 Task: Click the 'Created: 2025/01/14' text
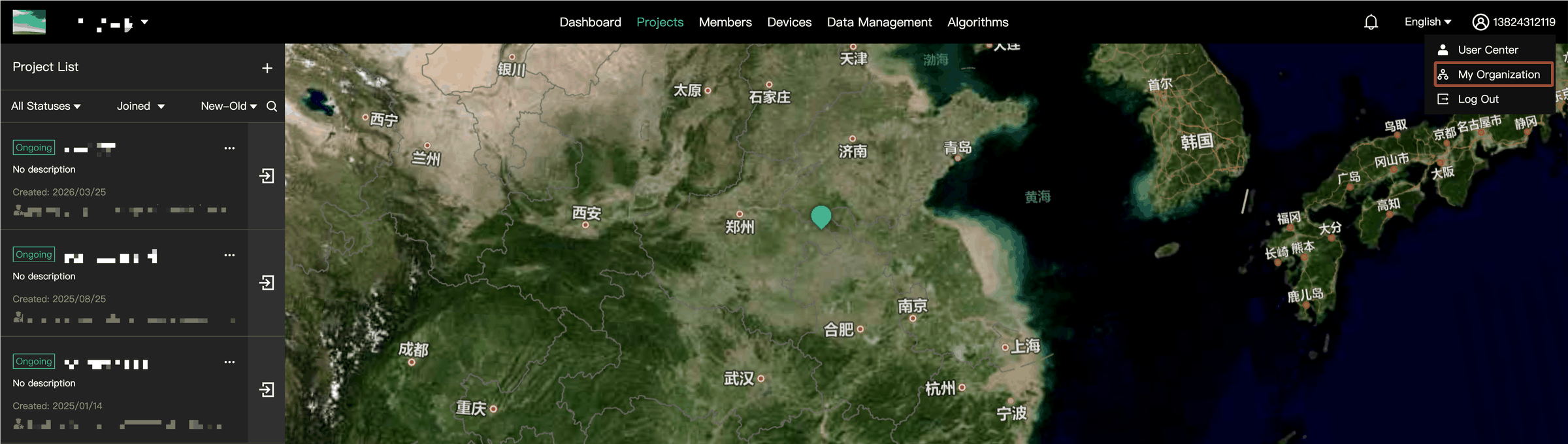(x=57, y=406)
